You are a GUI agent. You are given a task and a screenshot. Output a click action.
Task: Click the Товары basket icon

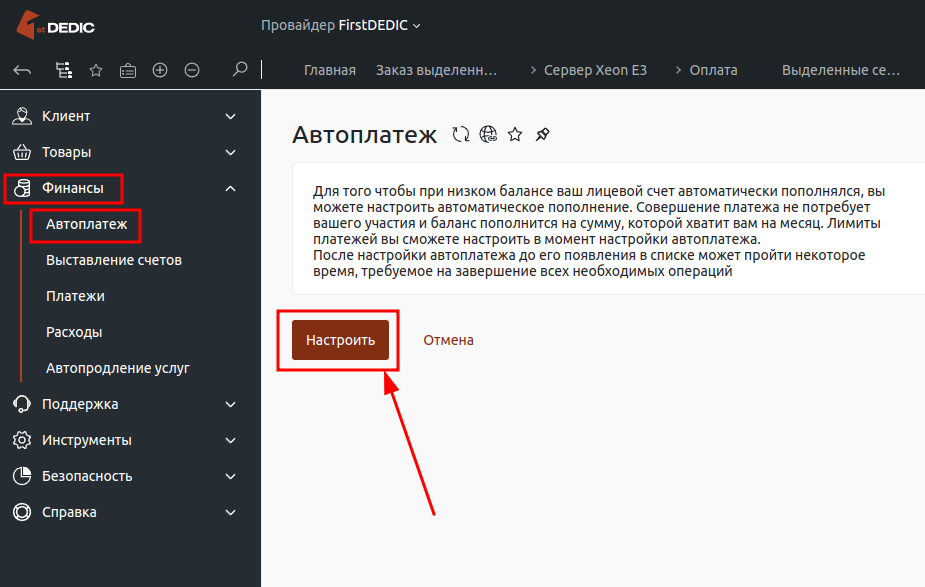pos(22,152)
